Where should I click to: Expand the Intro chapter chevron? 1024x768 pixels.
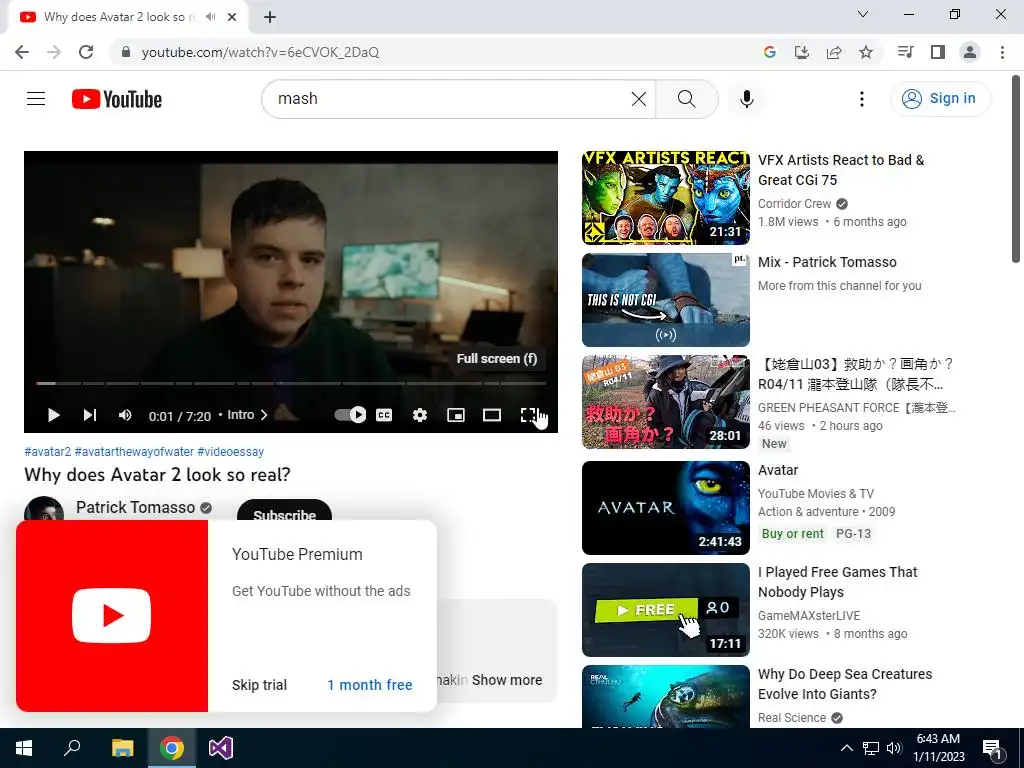(264, 415)
